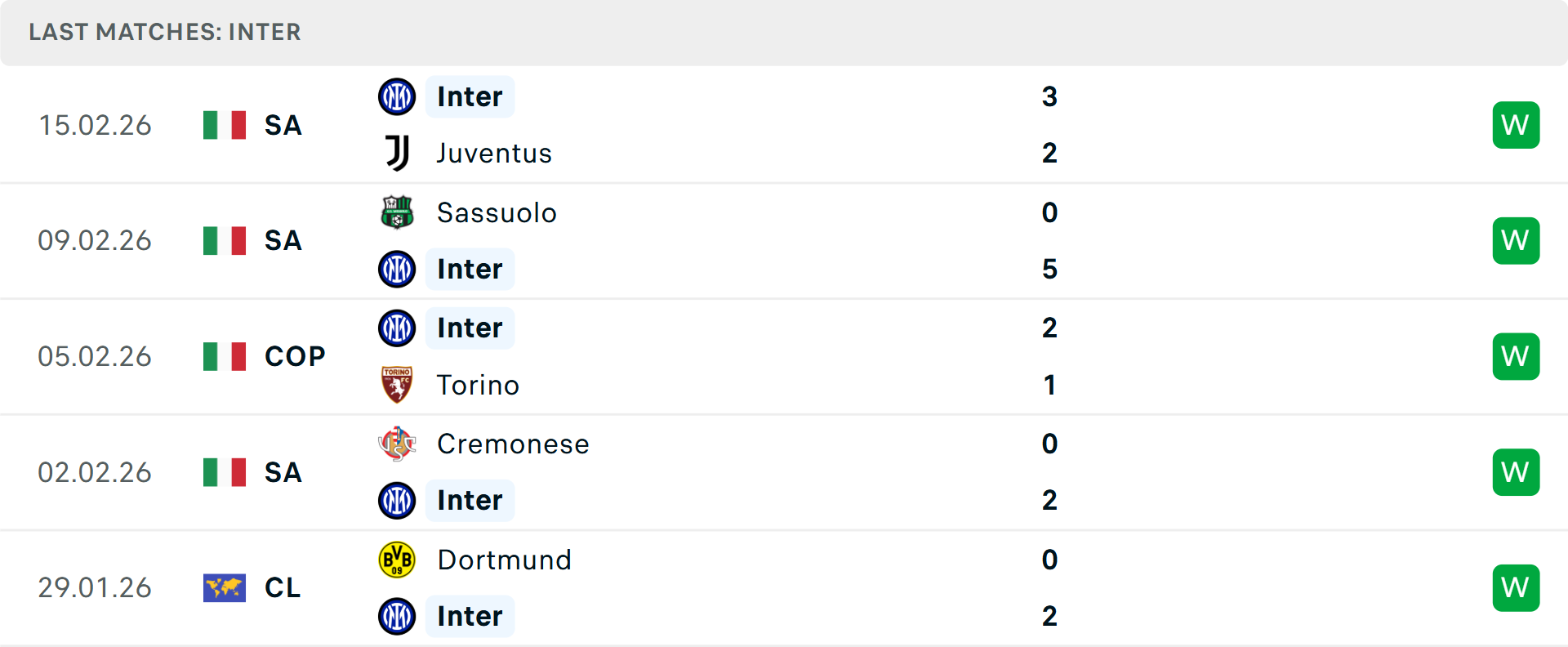Viewport: 1568px width, 647px height.
Task: Open the Sassuolo team link
Action: coord(497,212)
